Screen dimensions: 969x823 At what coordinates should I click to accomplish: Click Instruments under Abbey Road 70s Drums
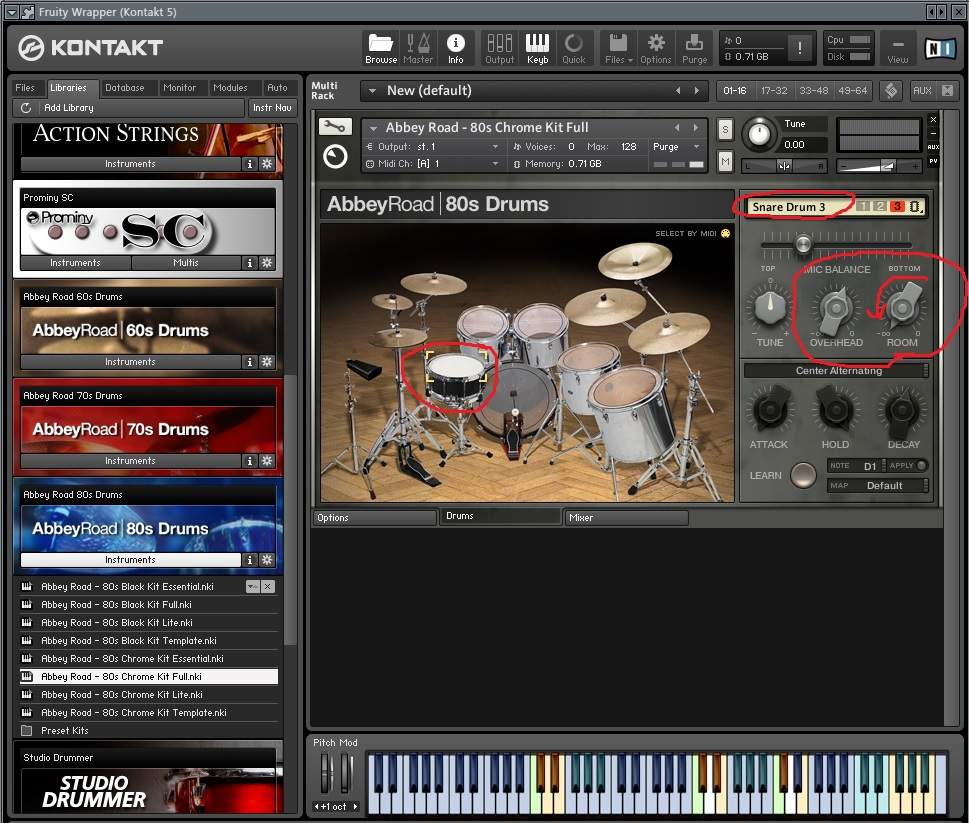[130, 461]
